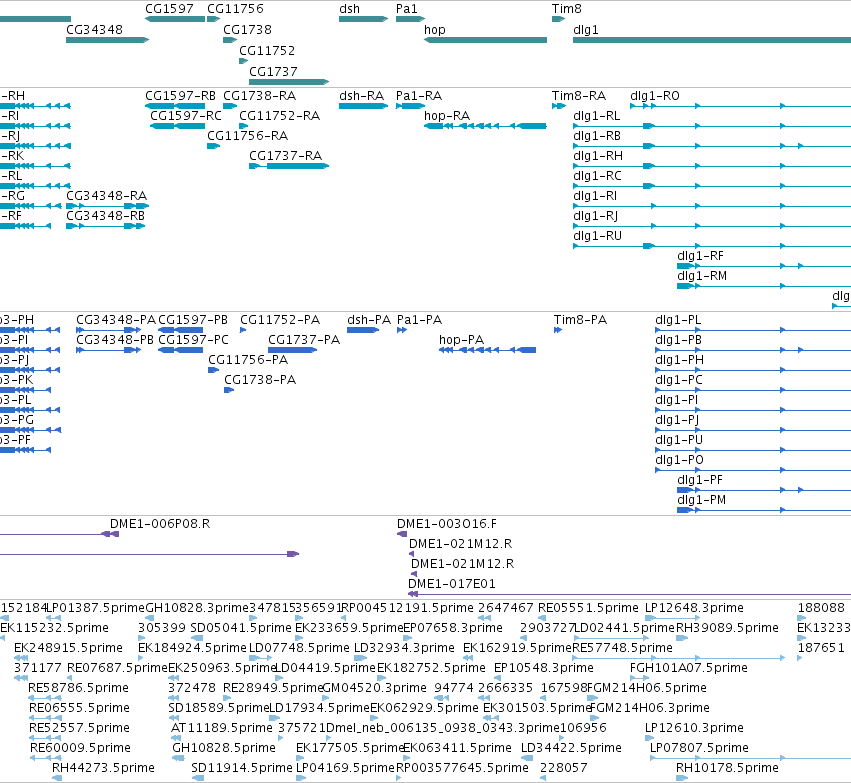
Task: Click the CG1738-RA transcript label
Action: tap(259, 96)
